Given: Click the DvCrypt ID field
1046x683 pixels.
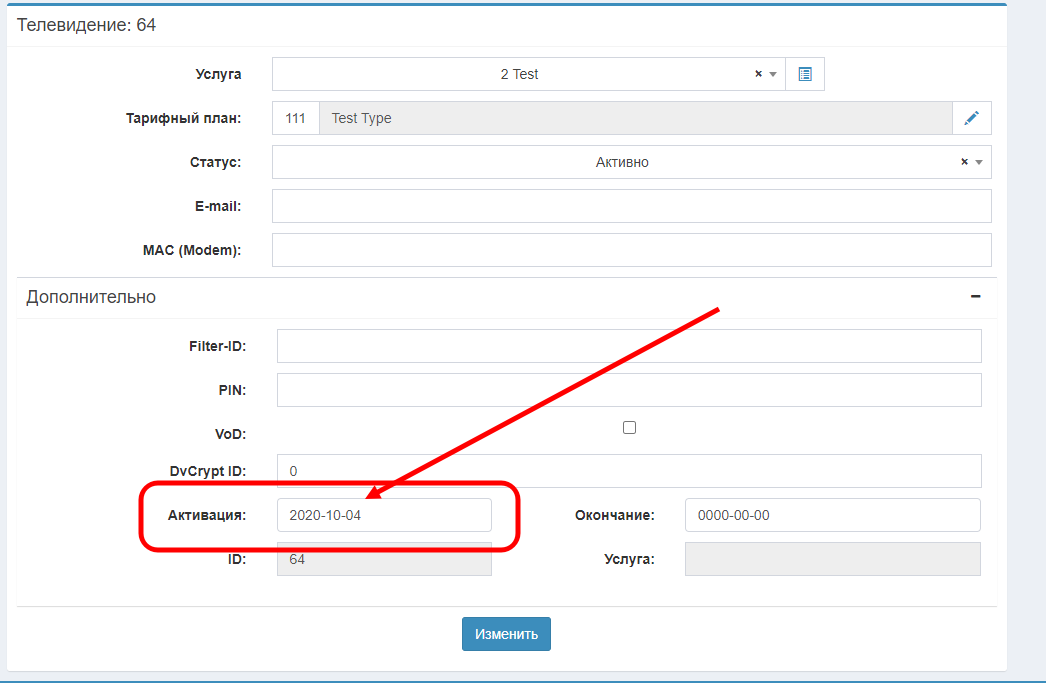Looking at the screenshot, I should tap(628, 471).
